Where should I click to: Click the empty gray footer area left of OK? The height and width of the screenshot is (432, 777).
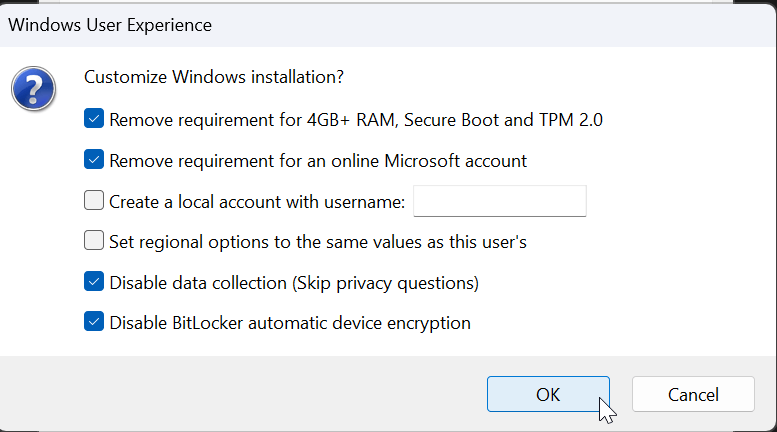pos(243,394)
